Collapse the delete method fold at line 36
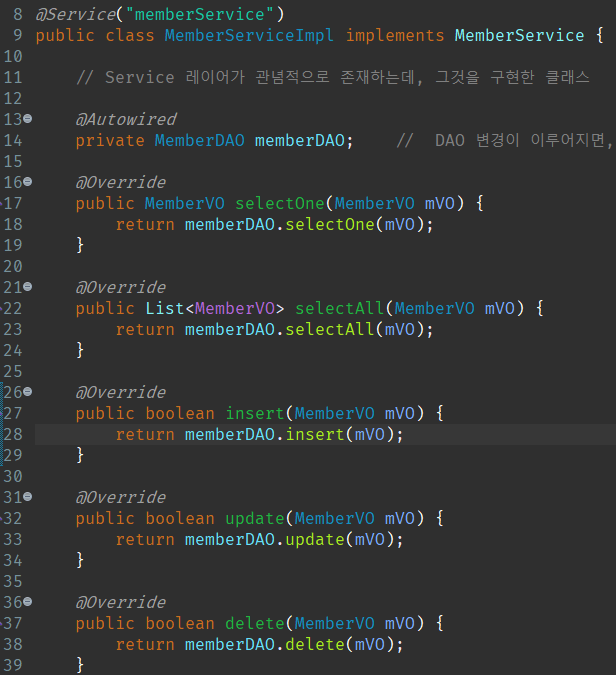This screenshot has height=675, width=616. [28, 602]
